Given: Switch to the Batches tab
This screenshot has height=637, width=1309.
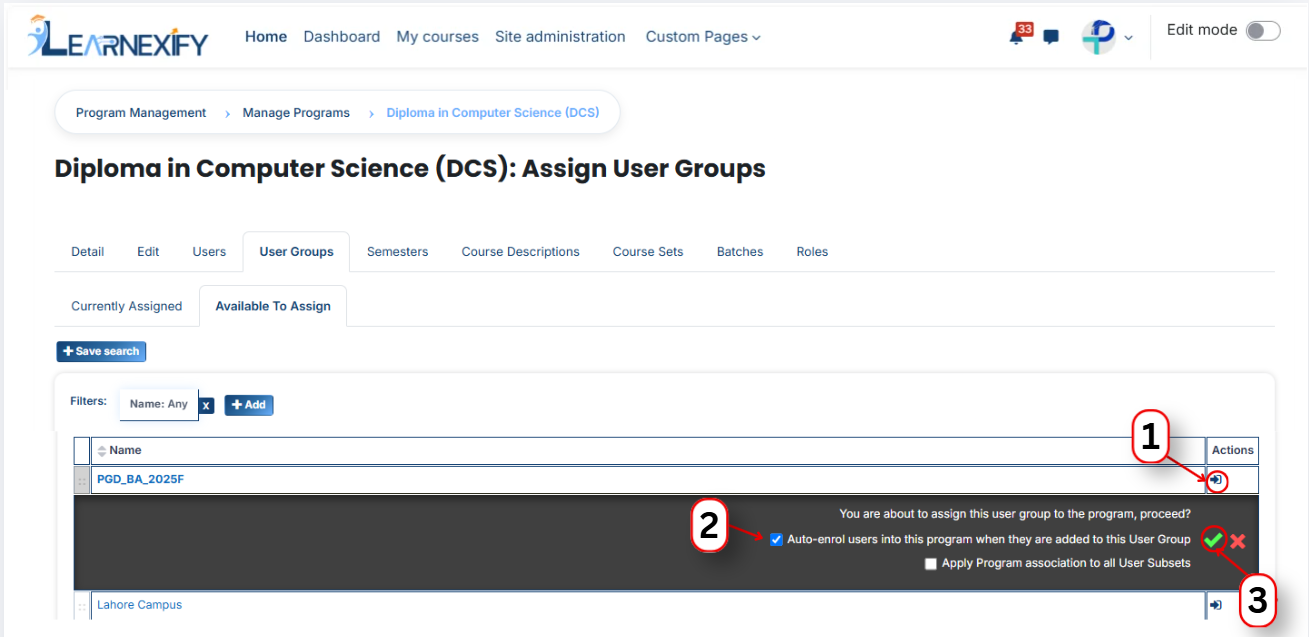Looking at the screenshot, I should pyautogui.click(x=740, y=252).
